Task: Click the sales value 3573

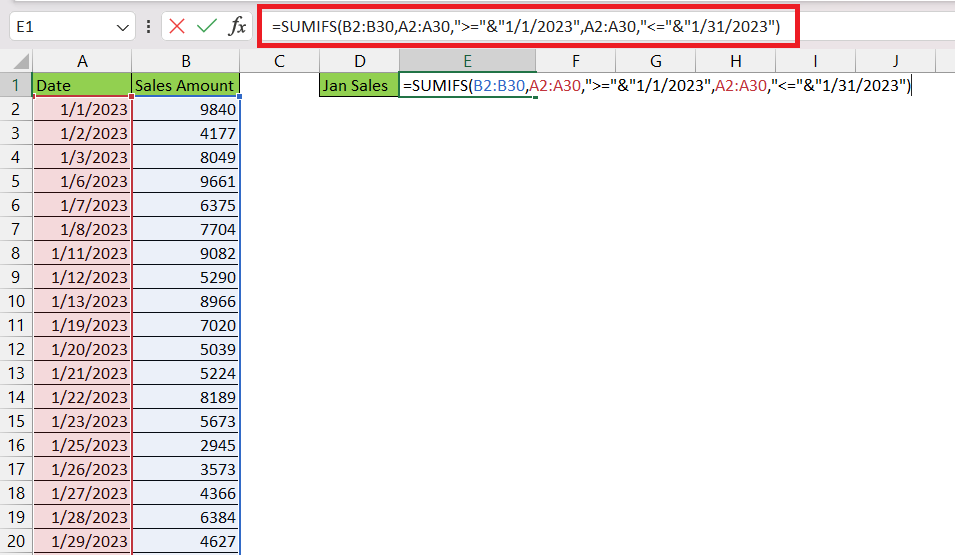Action: (x=186, y=469)
